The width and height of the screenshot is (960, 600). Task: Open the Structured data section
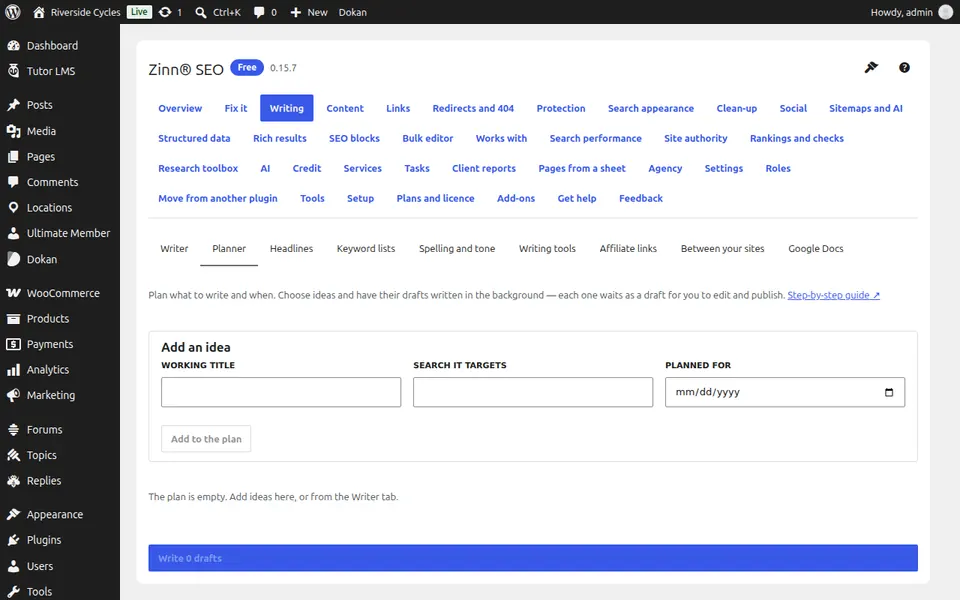tap(194, 138)
